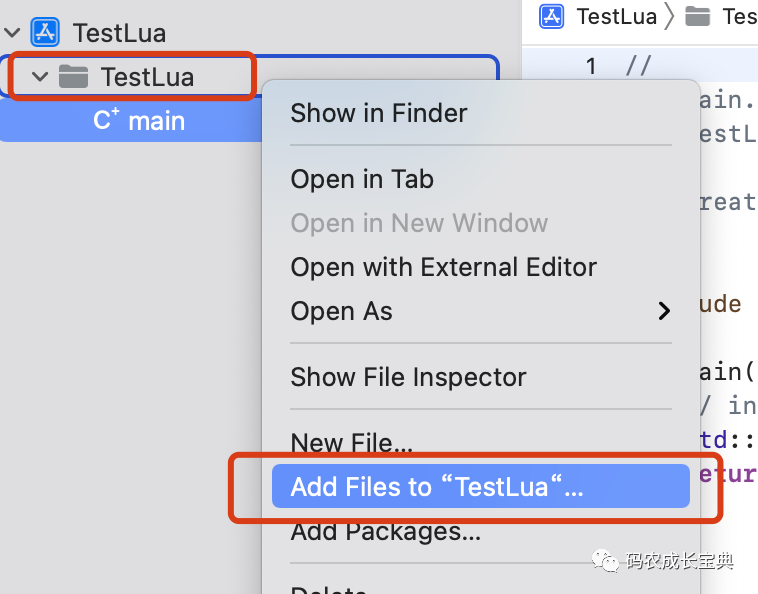The image size is (758, 594).
Task: Click Add Files to "TestLua"…
Action: click(436, 487)
